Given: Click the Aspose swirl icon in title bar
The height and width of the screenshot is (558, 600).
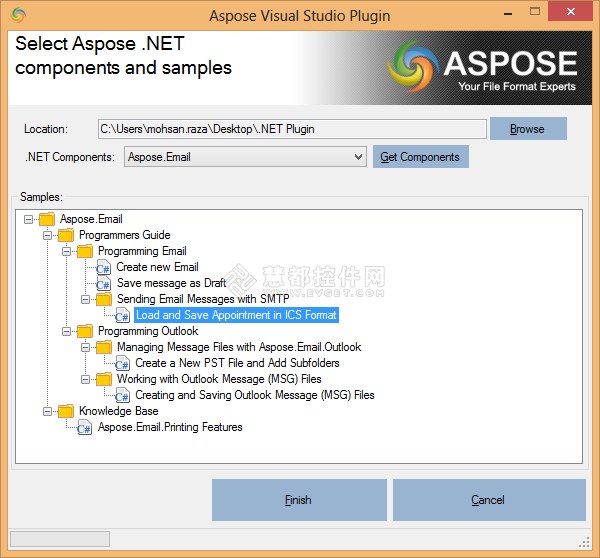Looking at the screenshot, I should coord(18,15).
